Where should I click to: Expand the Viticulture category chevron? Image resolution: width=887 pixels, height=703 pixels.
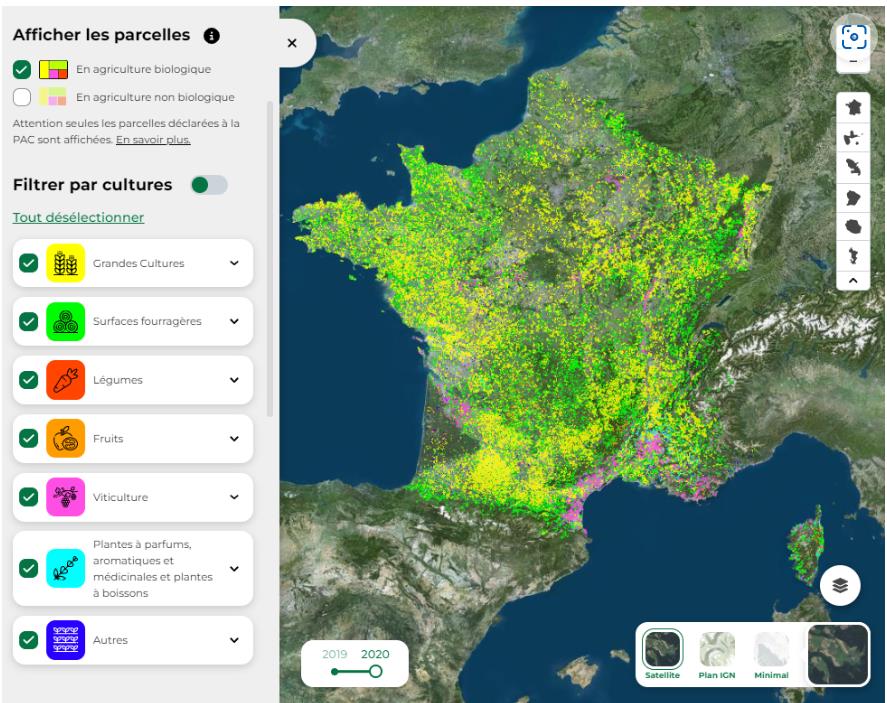(234, 497)
